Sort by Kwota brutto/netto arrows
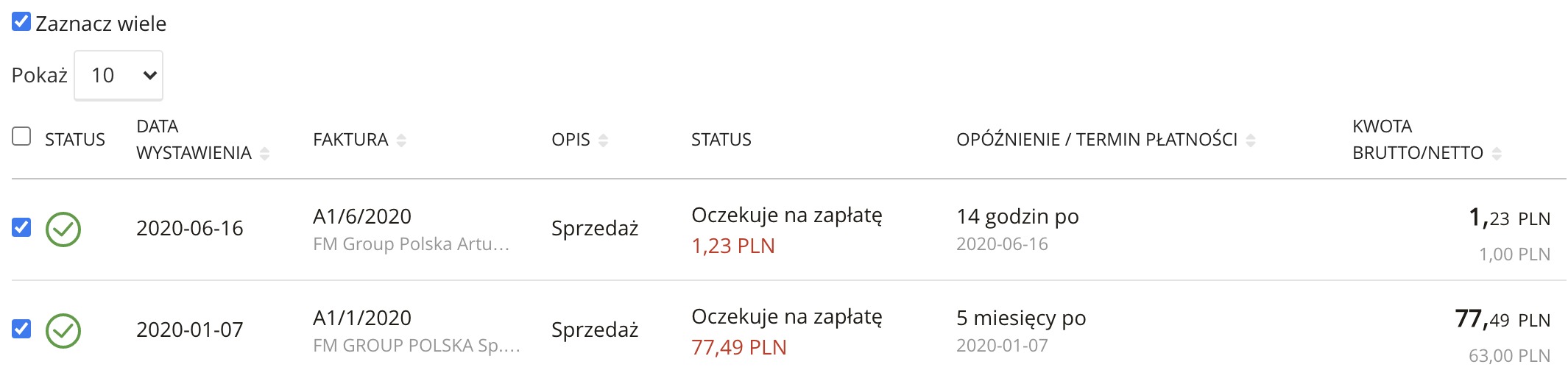This screenshot has height=381, width=1568. tap(1496, 153)
